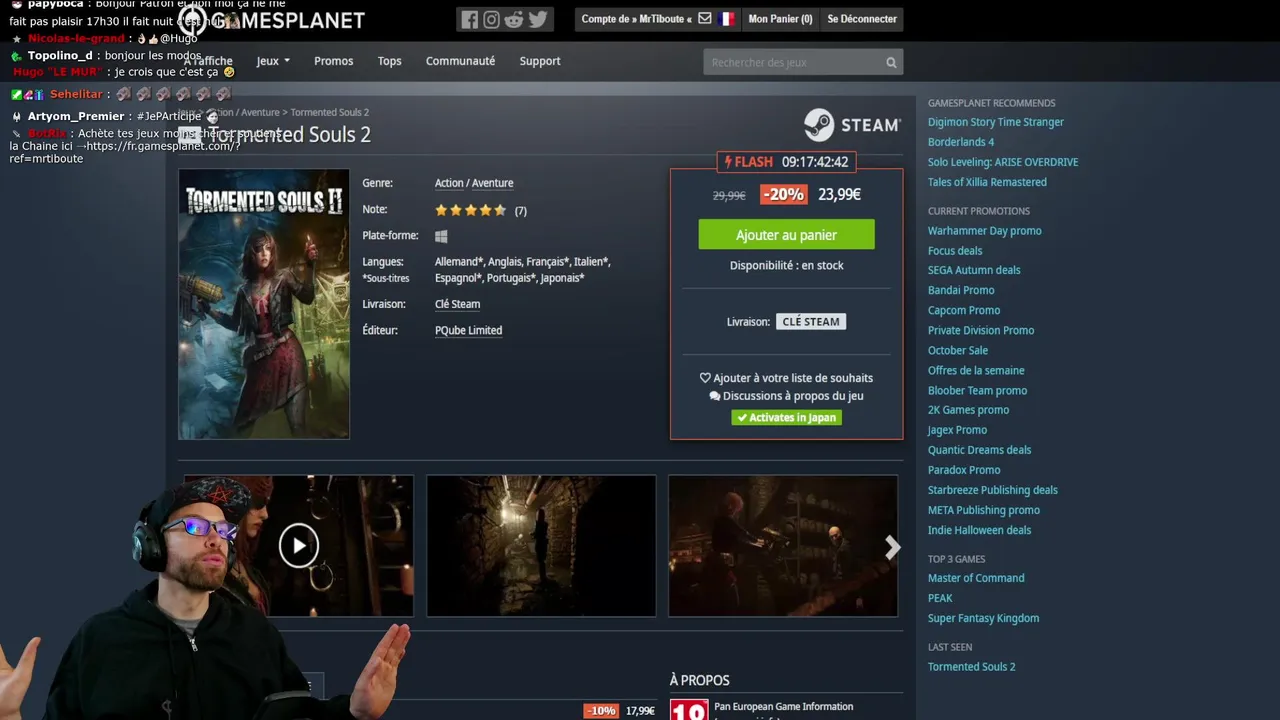The width and height of the screenshot is (1280, 720).
Task: Open last seen Tormented Souls 2 link
Action: click(x=971, y=667)
